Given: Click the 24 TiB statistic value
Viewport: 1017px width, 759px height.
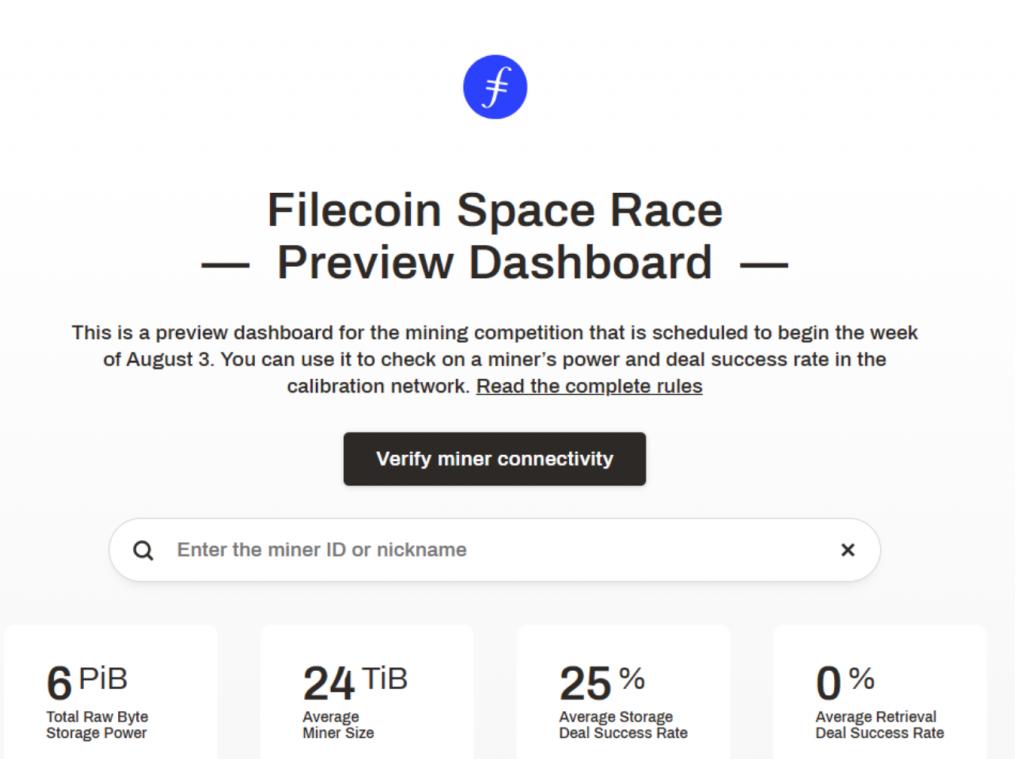Looking at the screenshot, I should point(353,683).
